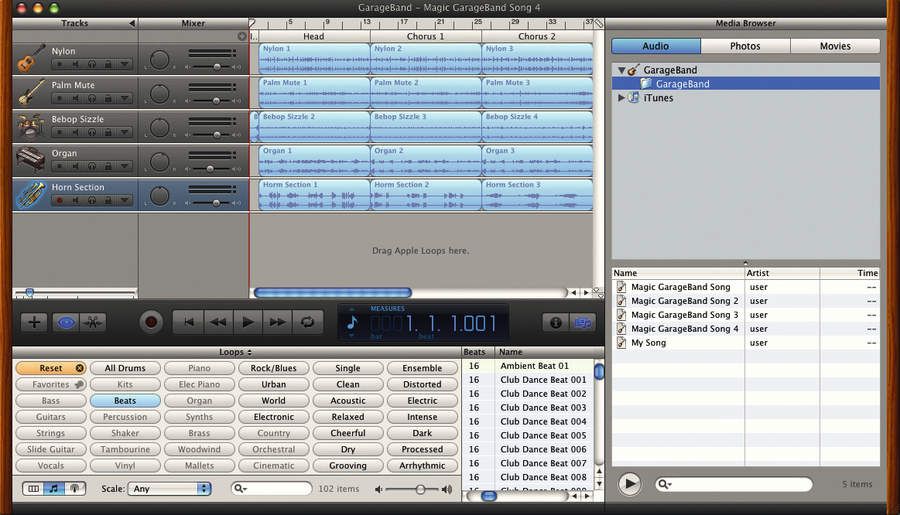Switch to the Audio tab in Media Browser
The height and width of the screenshot is (515, 900).
pos(656,46)
